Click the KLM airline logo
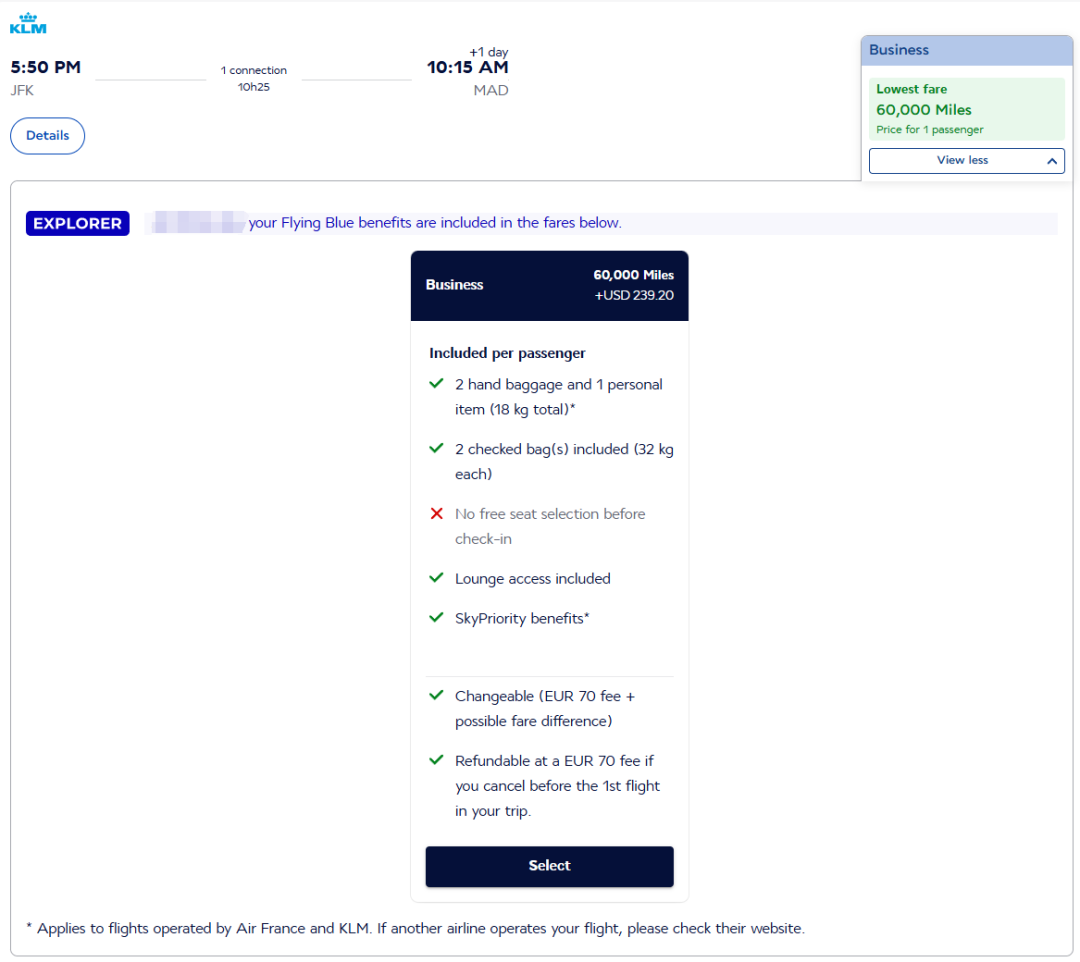 click(28, 24)
